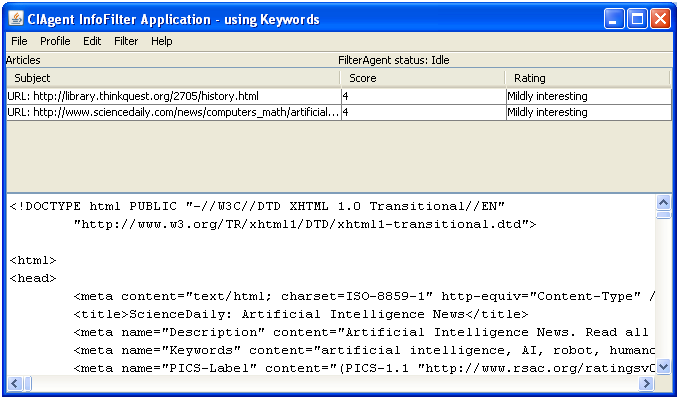Open the File menu

(19, 41)
